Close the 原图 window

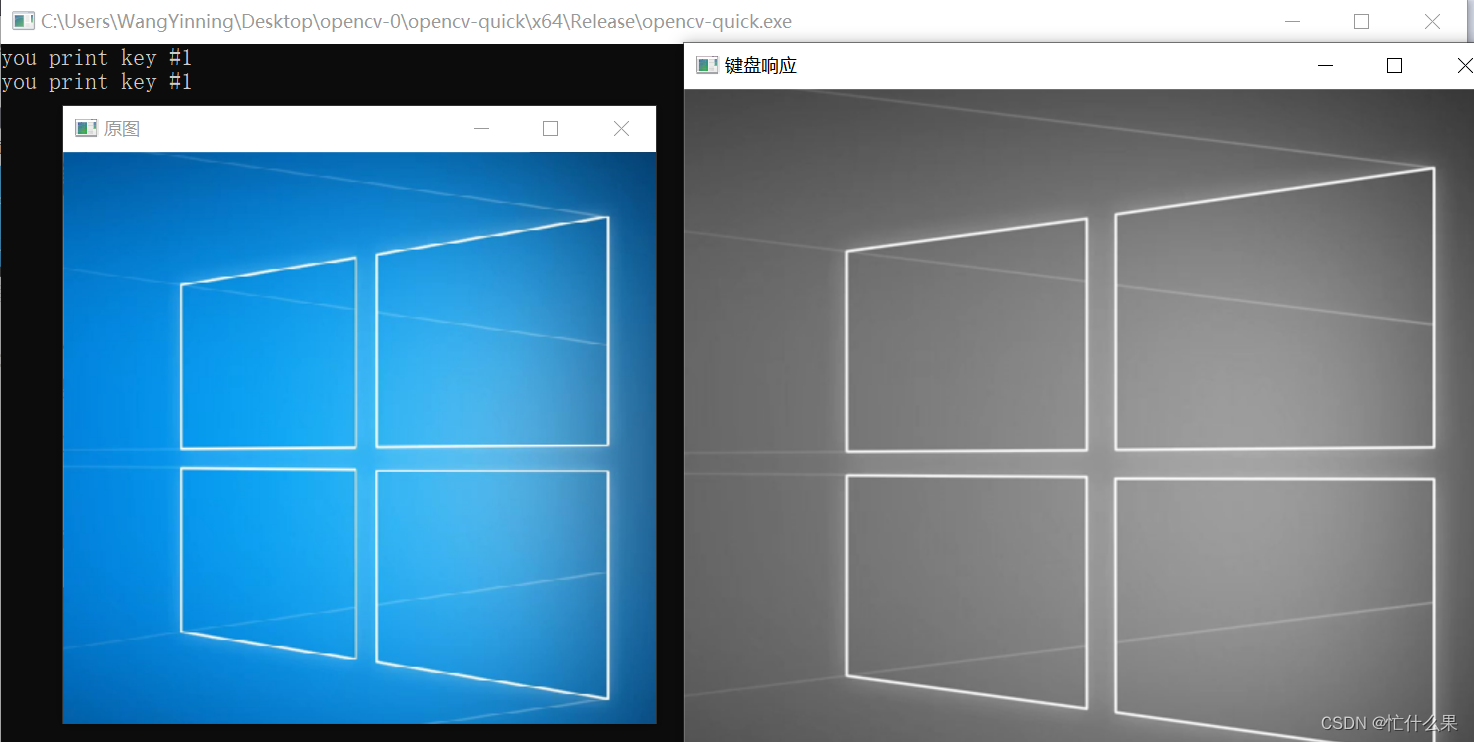621,128
